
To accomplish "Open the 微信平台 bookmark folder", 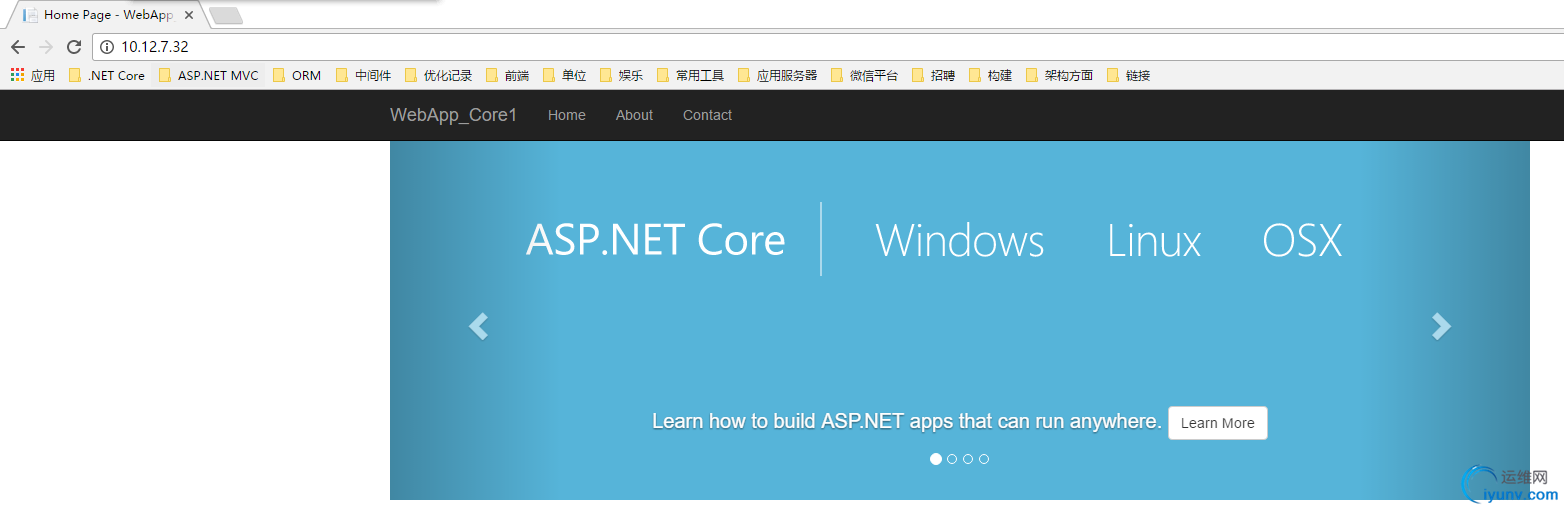I will pos(865,75).
